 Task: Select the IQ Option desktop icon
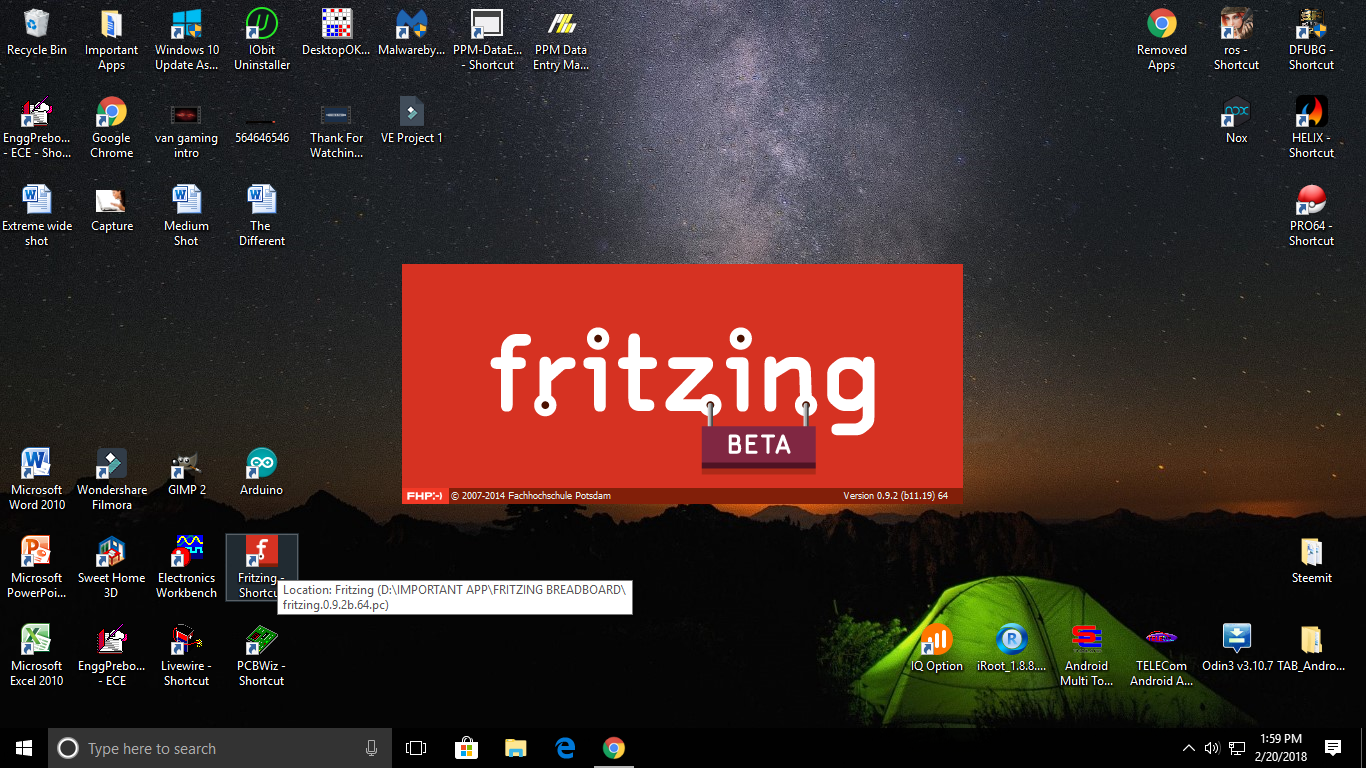click(937, 649)
